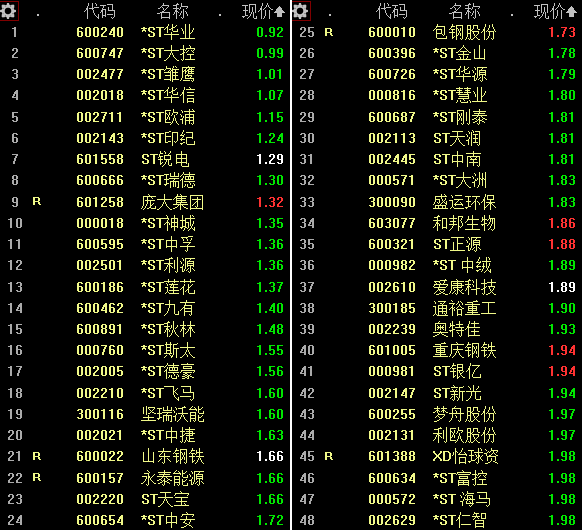Sort by the left 代码 column header

tap(99, 12)
